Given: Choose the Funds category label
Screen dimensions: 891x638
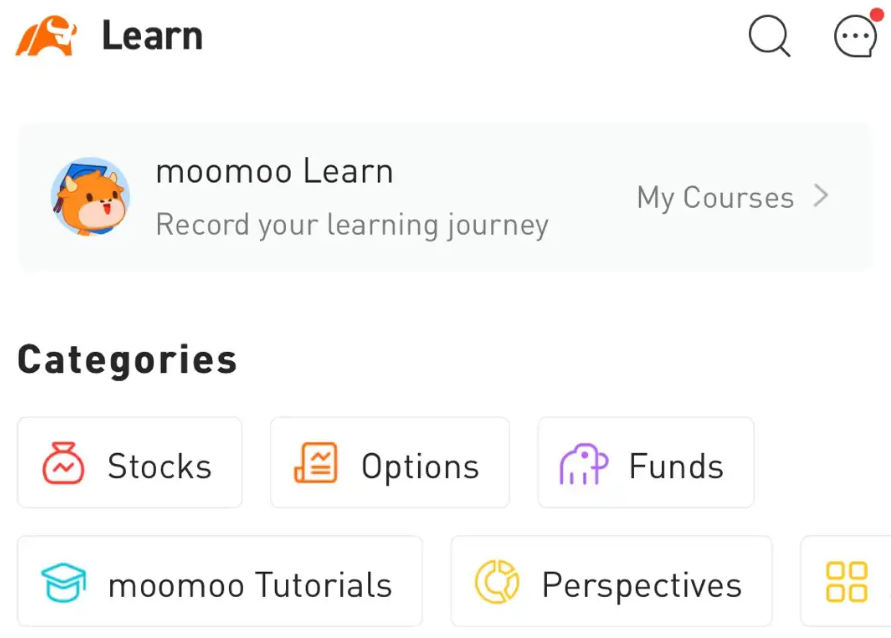Looking at the screenshot, I should click(676, 466).
